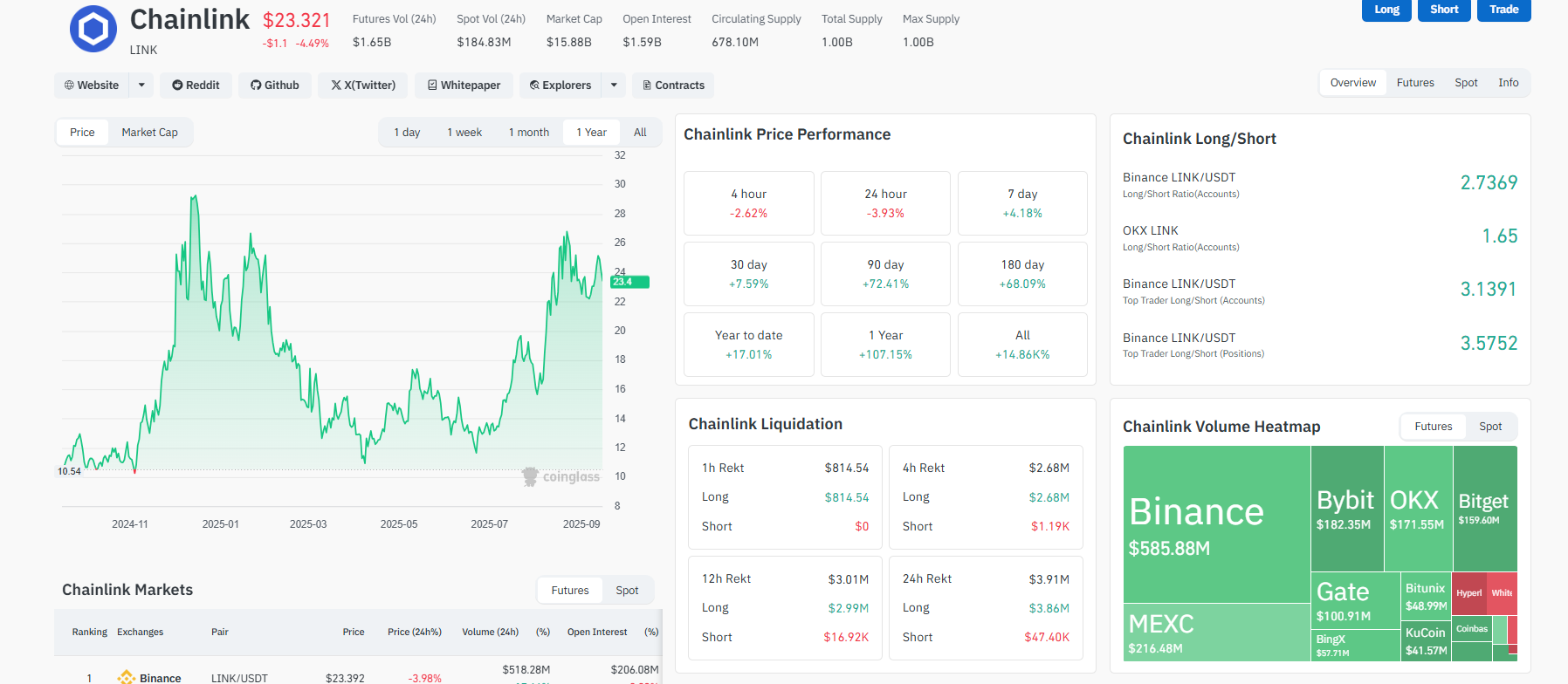Sort by Volume (24h) column header
Viewport: 1568px width, 684px height.
point(490,633)
